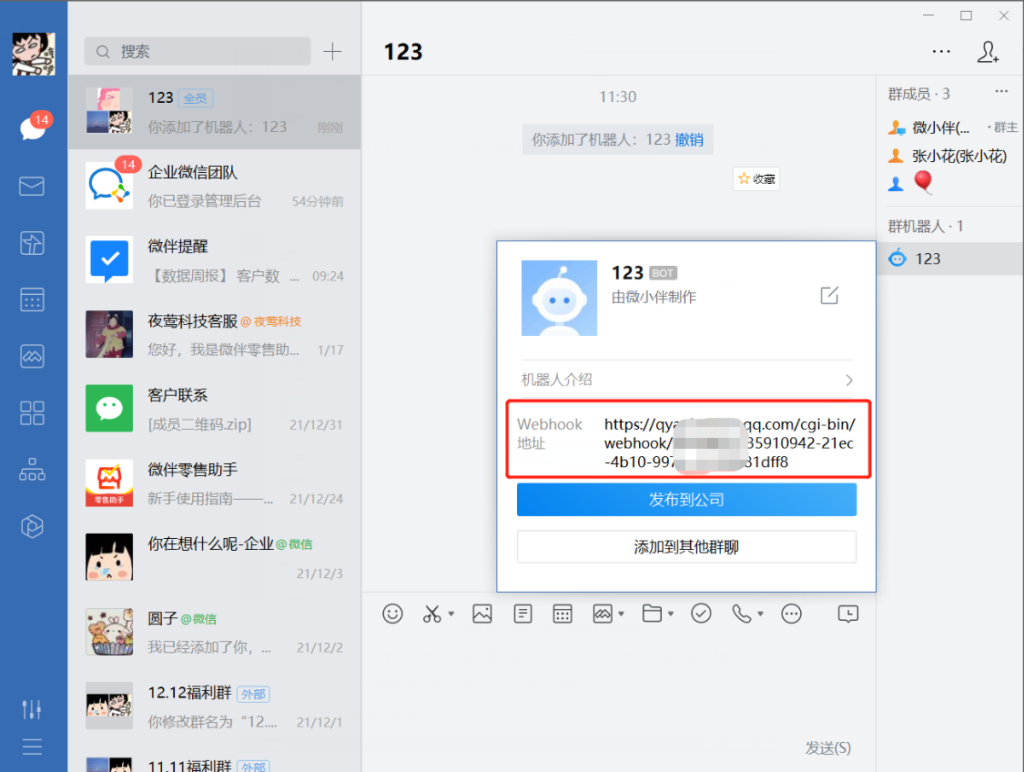Open the Mail icon in sidebar
1024x772 pixels.
coord(32,186)
